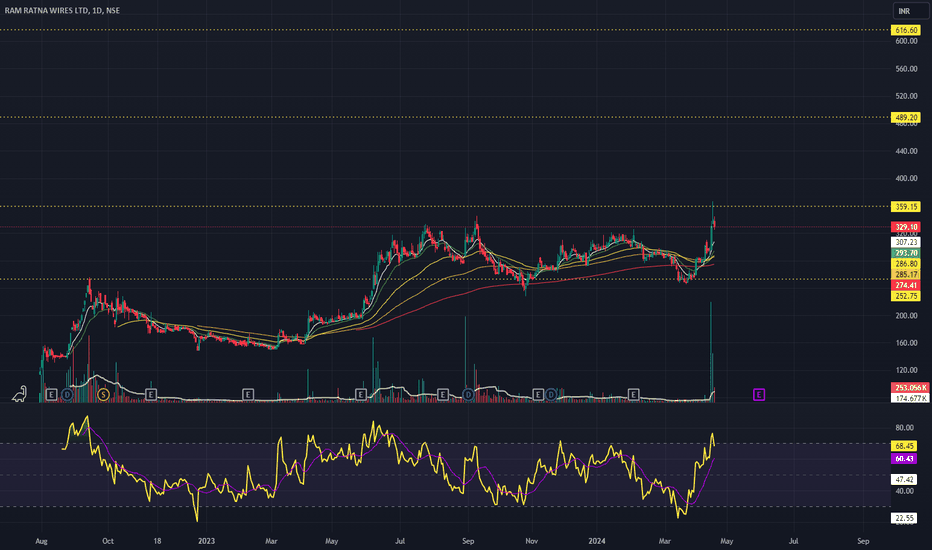Click the RAM RATNA WIRES LTD symbol title
Viewport: 932px width, 550px height.
[62, 10]
